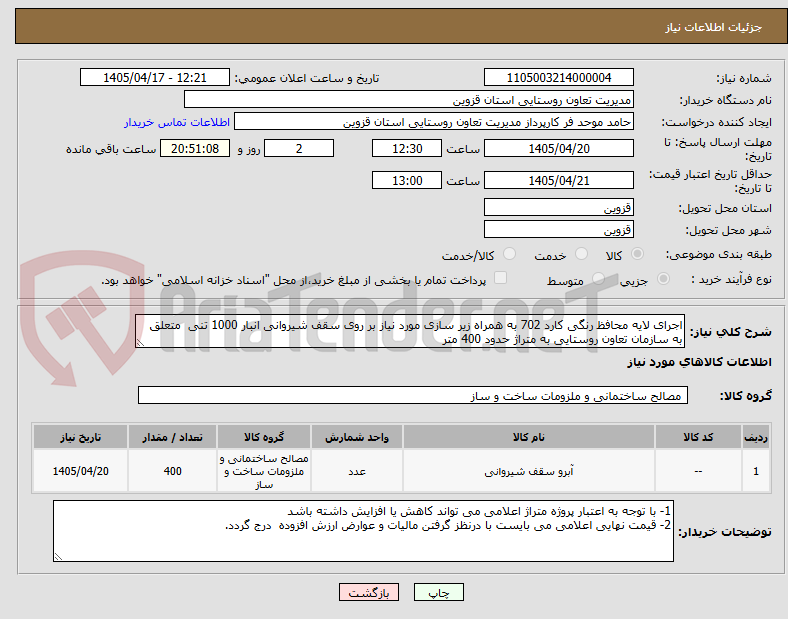The width and height of the screenshot is (788, 619).
Task: Click the need number field 1105003214000004
Action: [558, 77]
